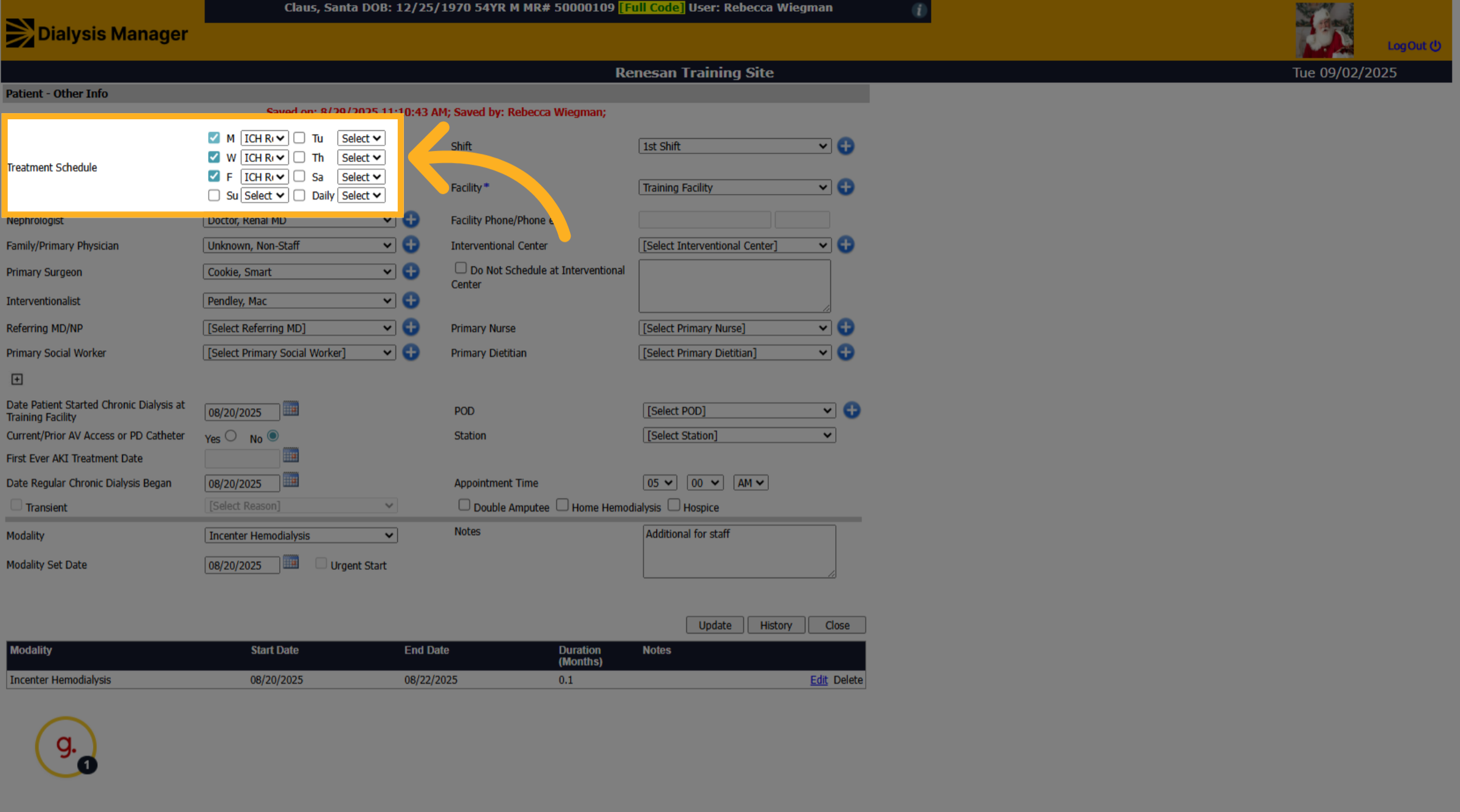Click the Update button
The width and height of the screenshot is (1460, 812).
pos(715,625)
